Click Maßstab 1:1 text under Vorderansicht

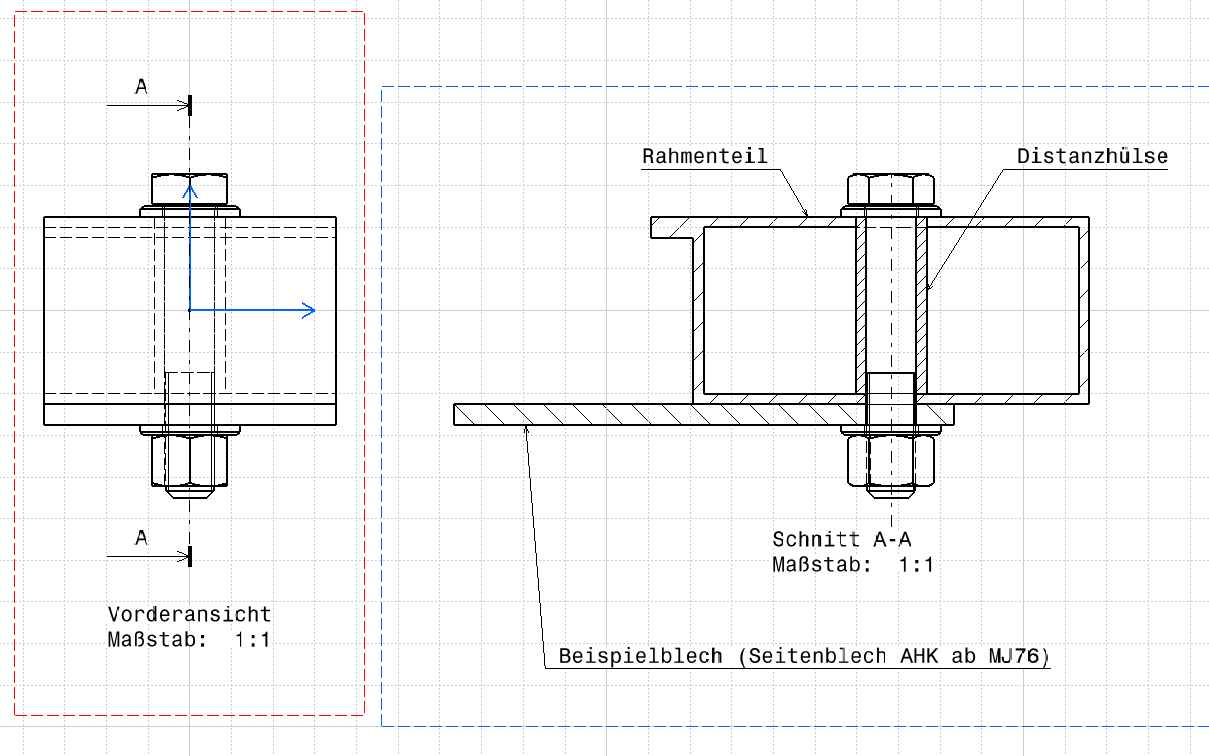tap(189, 639)
